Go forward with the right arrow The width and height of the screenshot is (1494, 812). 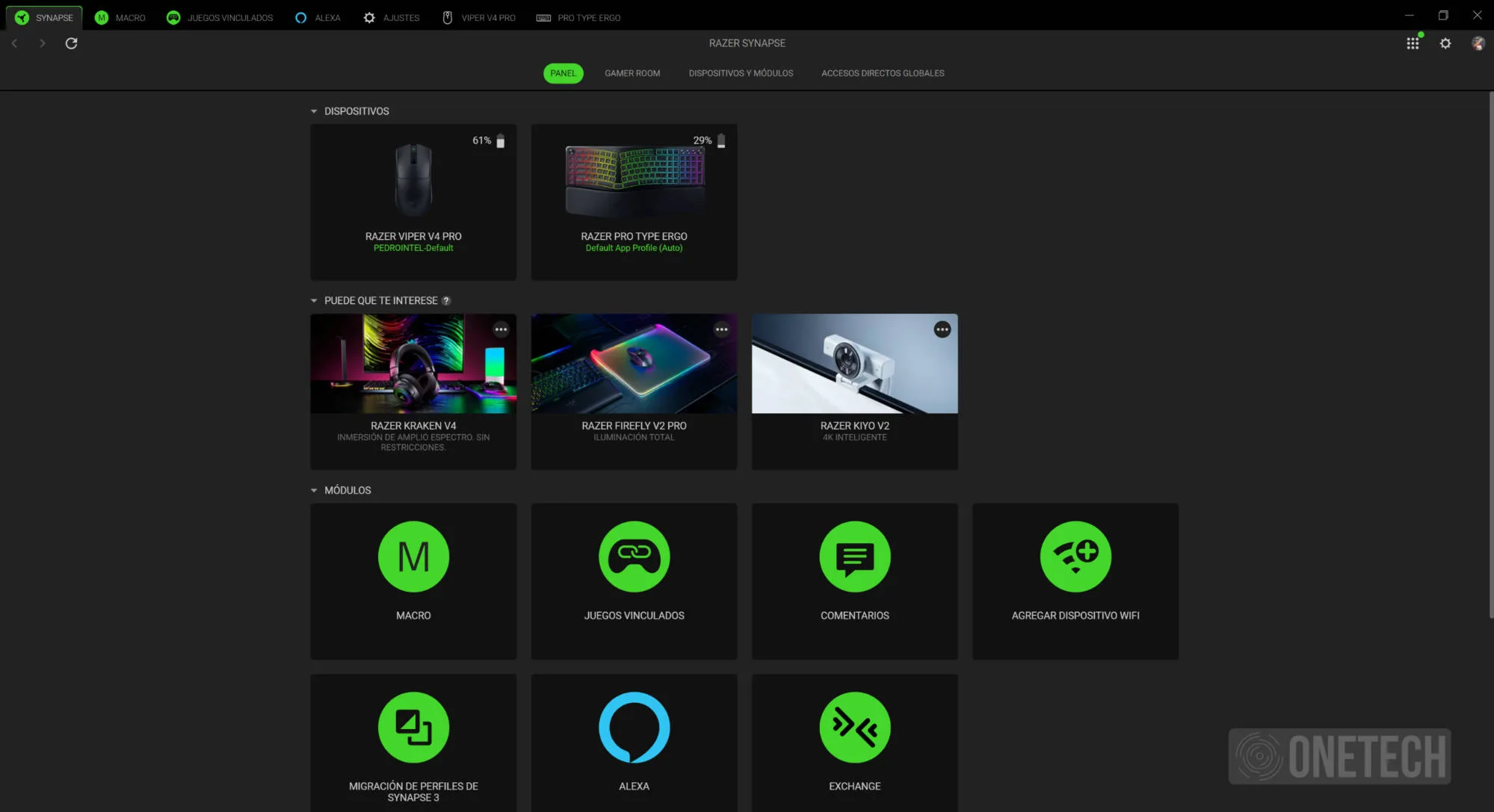42,43
